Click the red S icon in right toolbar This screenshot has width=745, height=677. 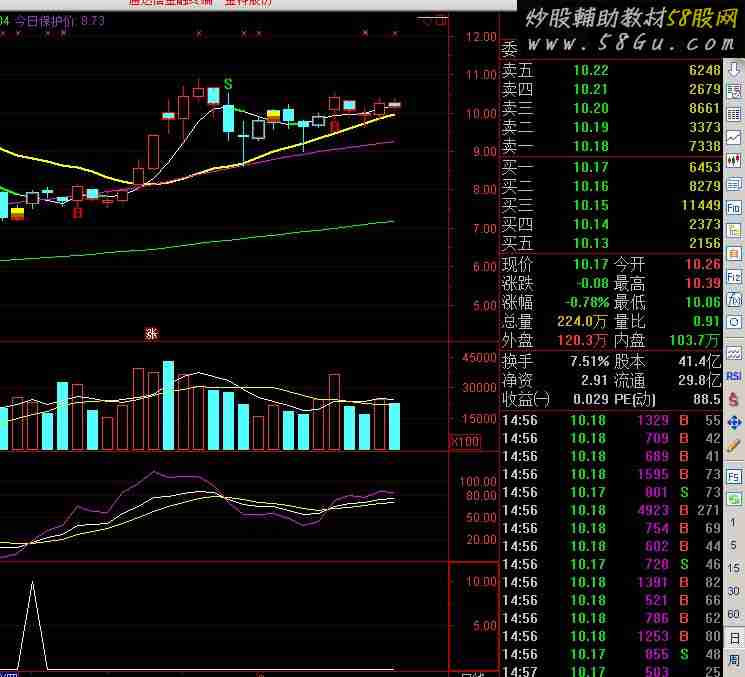coord(734,400)
